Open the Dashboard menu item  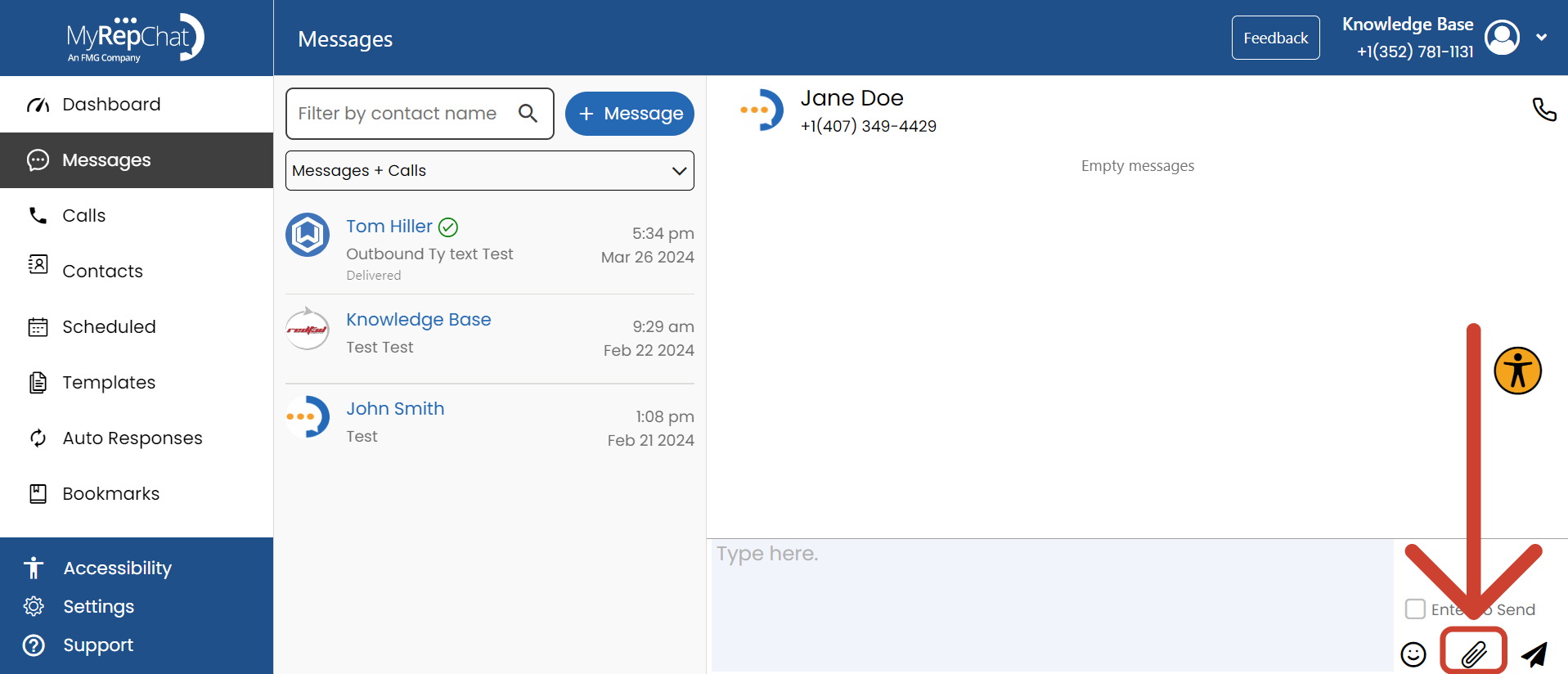[111, 105]
